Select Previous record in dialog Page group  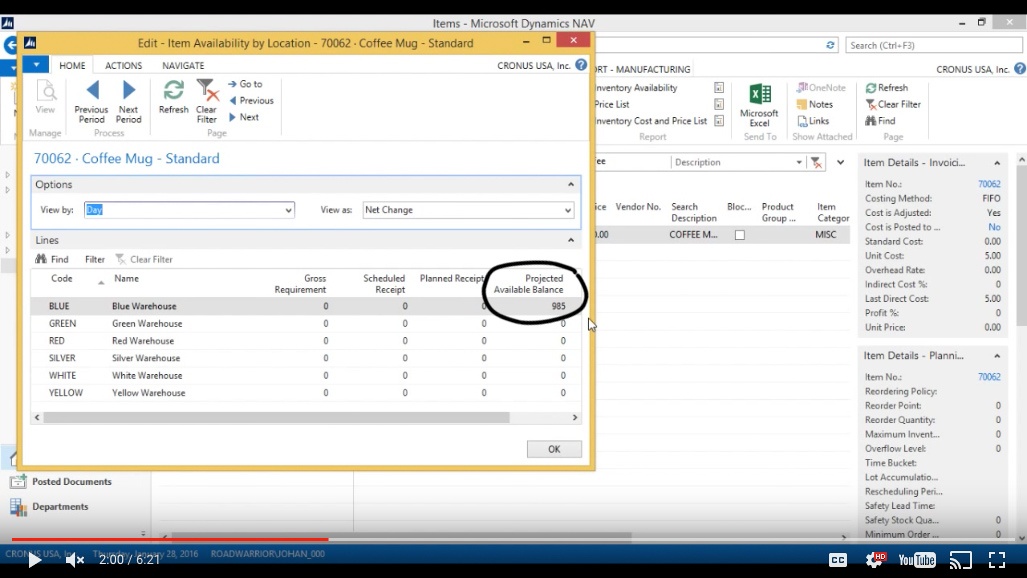[251, 100]
